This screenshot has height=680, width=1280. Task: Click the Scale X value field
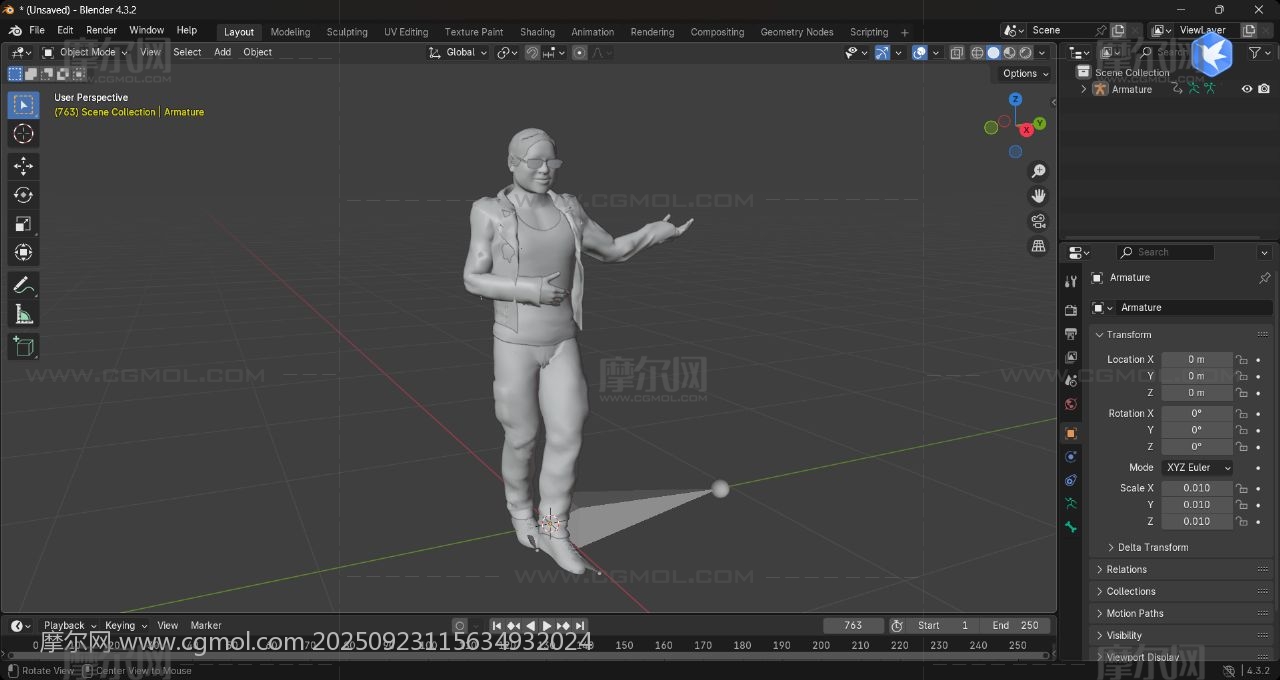point(1196,488)
